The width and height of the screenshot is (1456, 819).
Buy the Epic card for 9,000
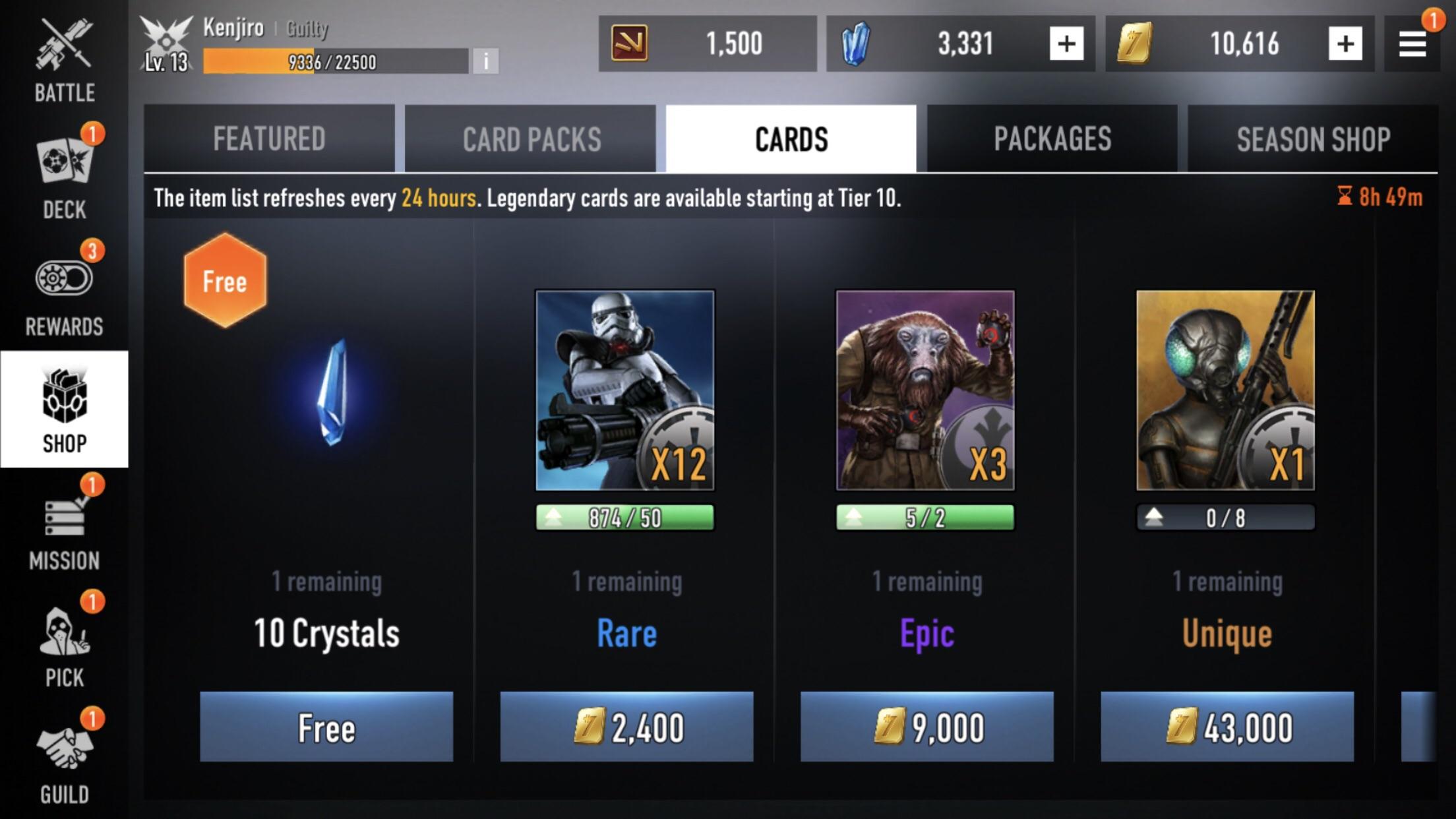click(x=927, y=727)
